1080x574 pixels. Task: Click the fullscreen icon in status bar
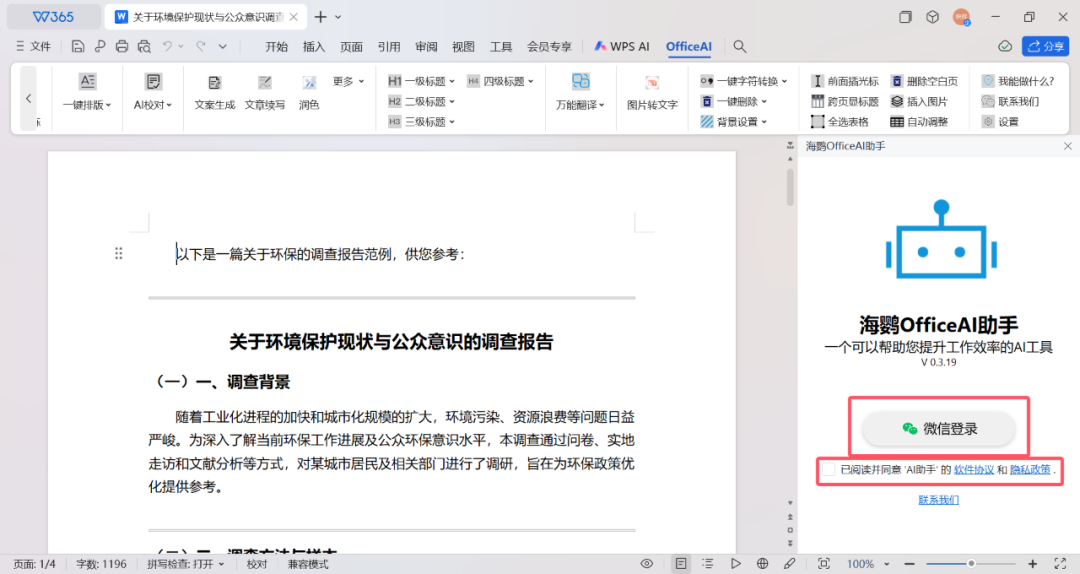tap(1060, 564)
